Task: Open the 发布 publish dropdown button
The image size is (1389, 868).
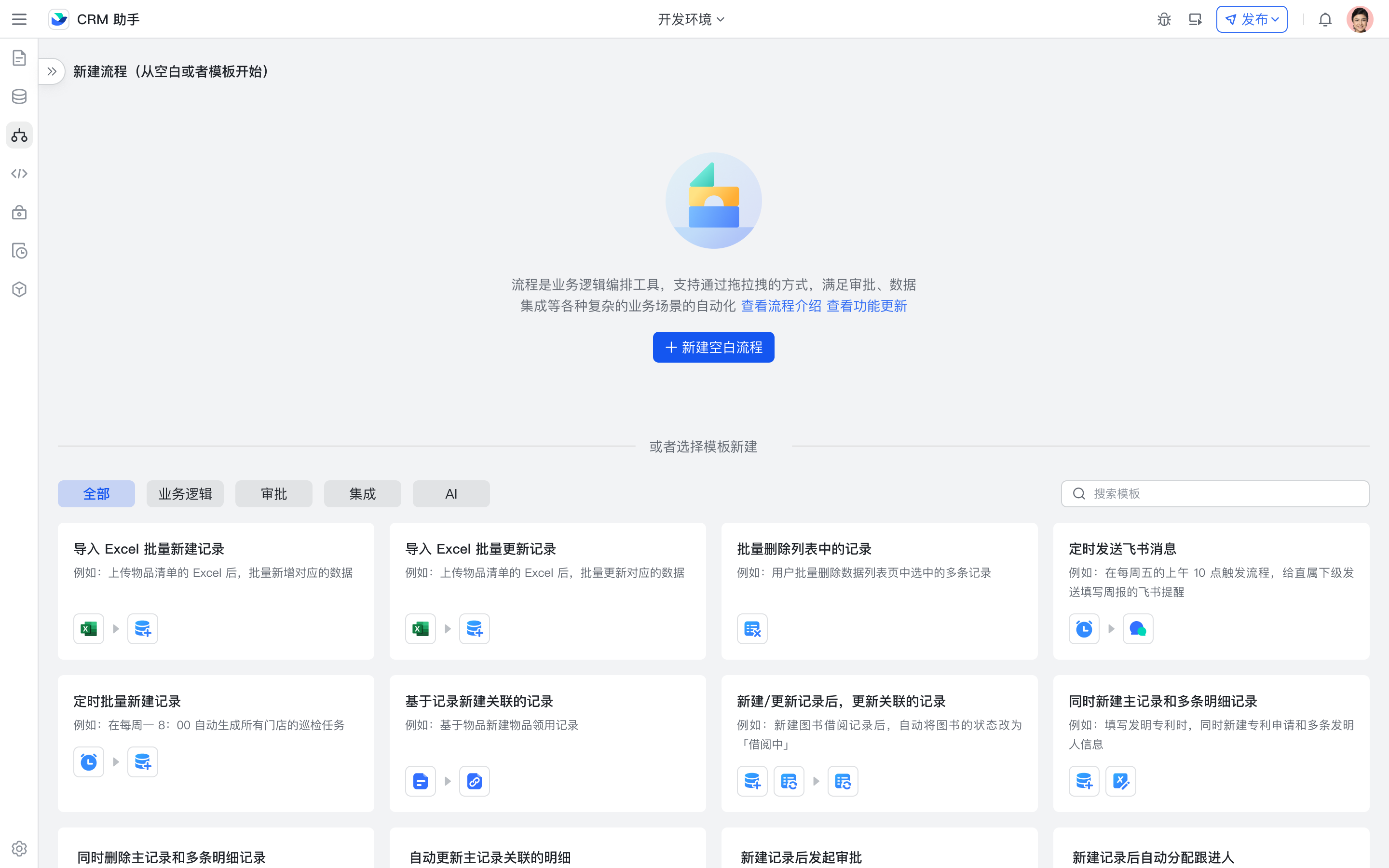Action: (1251, 19)
